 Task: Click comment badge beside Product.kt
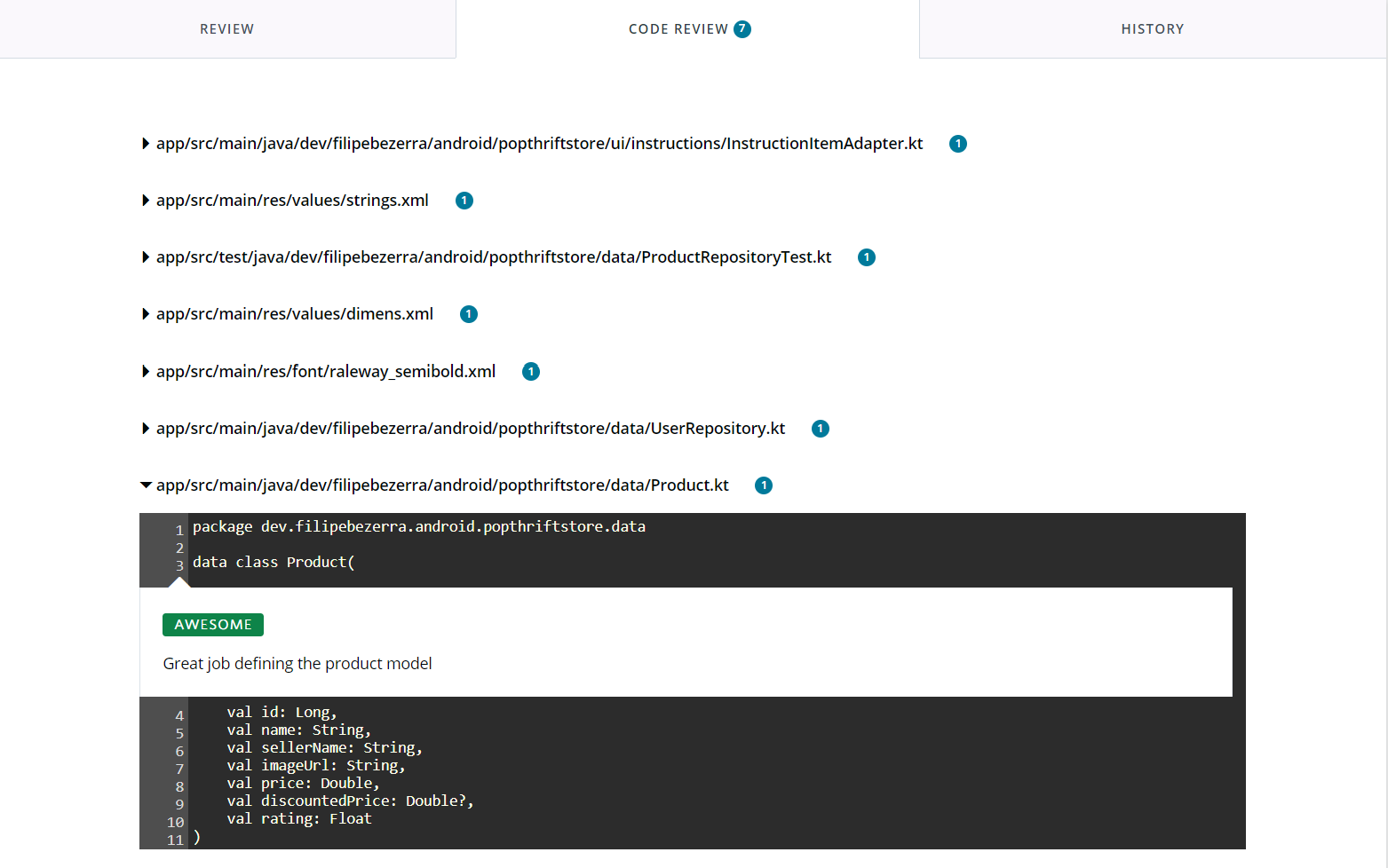[x=764, y=485]
